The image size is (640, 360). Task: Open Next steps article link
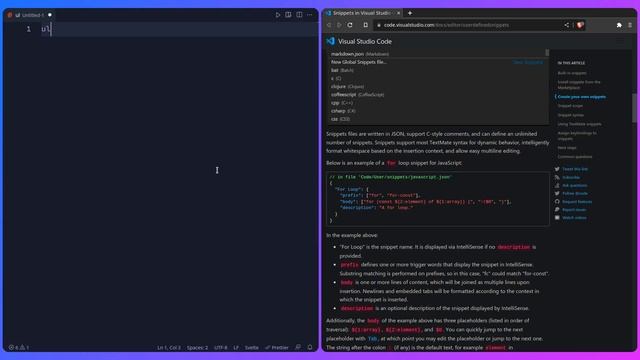pyautogui.click(x=567, y=148)
